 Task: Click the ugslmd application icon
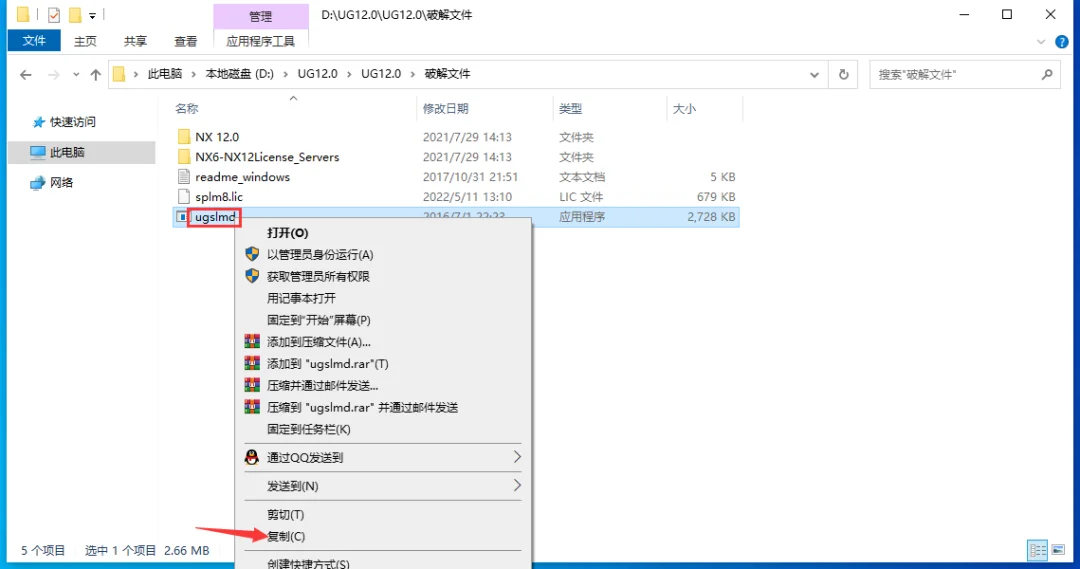pos(182,216)
